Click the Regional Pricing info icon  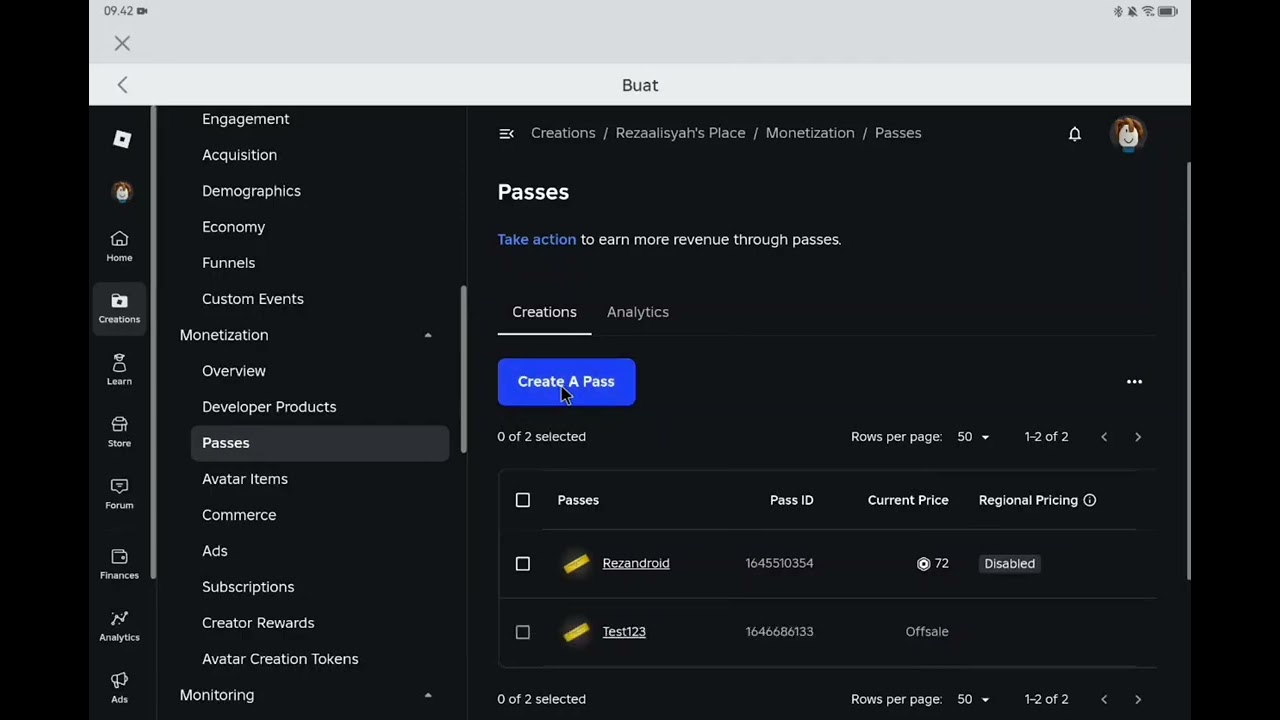click(1090, 500)
